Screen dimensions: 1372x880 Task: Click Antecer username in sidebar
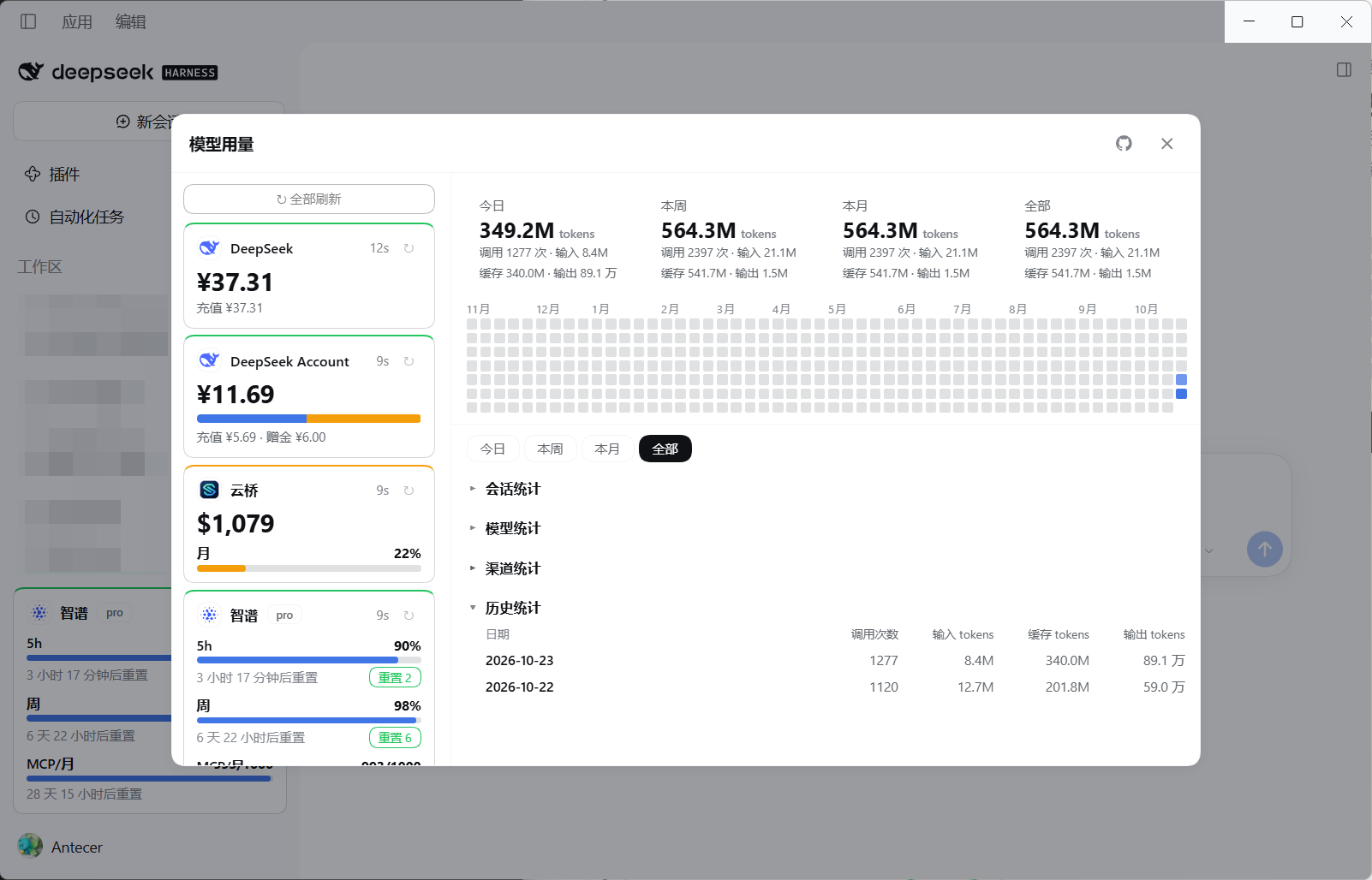click(x=77, y=847)
